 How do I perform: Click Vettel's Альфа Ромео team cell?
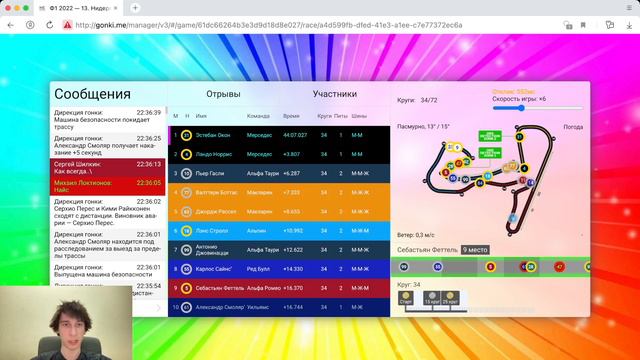[x=263, y=288]
